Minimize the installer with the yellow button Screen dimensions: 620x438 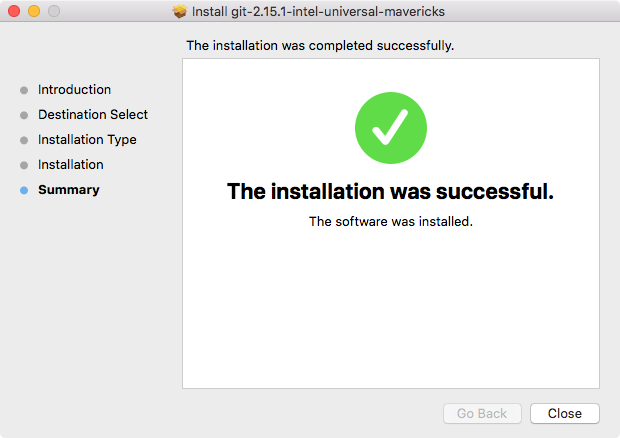[x=34, y=11]
